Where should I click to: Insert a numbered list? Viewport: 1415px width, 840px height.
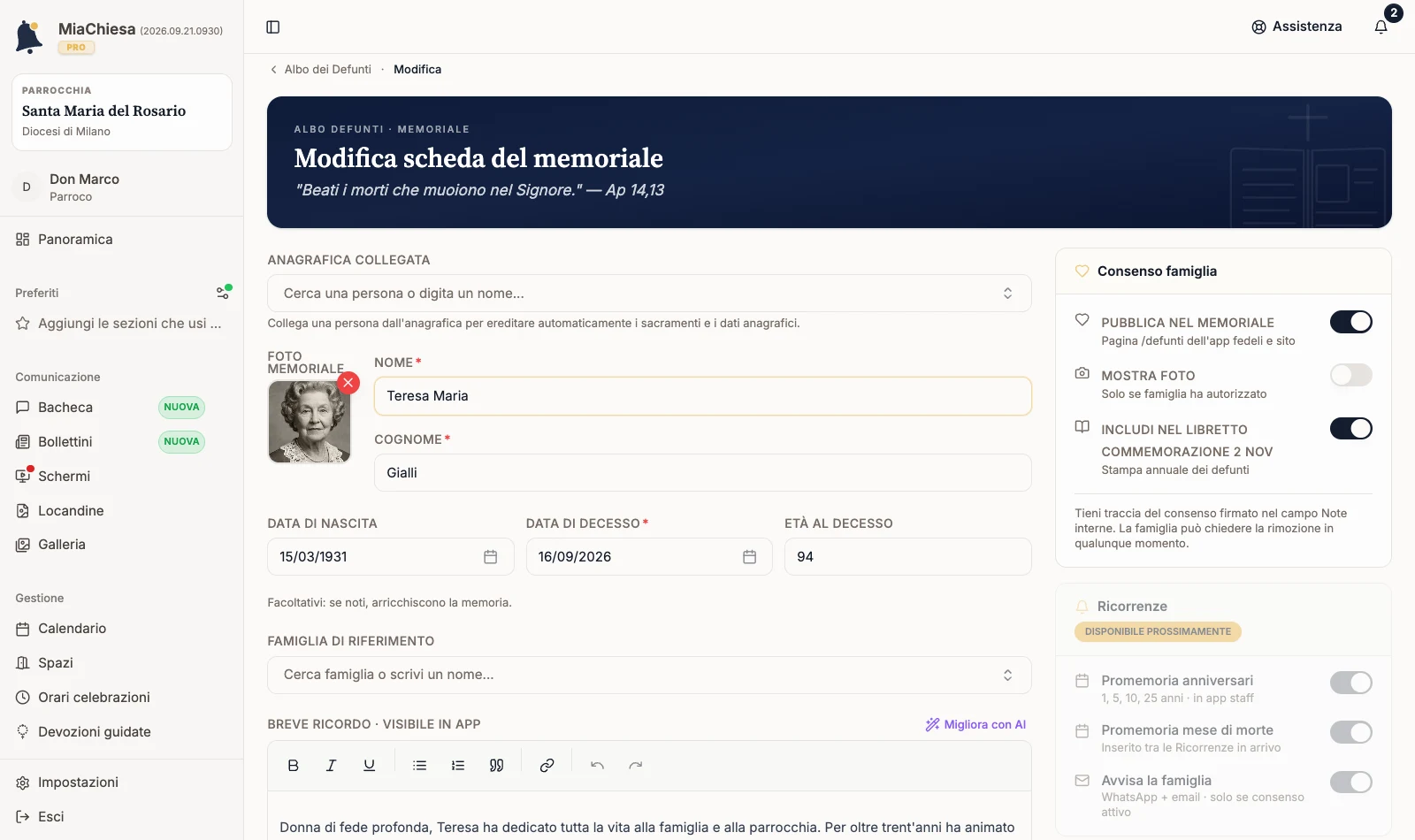coord(458,766)
